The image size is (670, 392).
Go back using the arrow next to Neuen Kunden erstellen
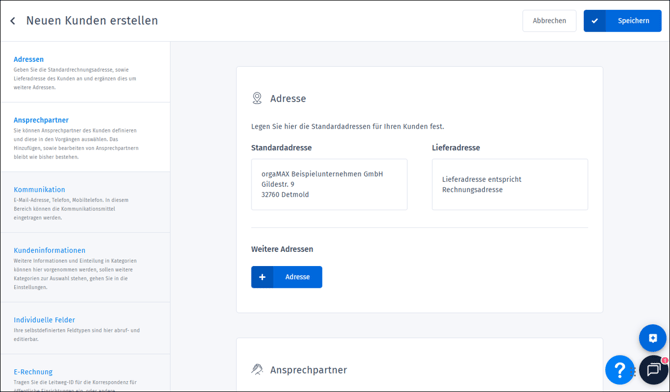[x=13, y=21]
